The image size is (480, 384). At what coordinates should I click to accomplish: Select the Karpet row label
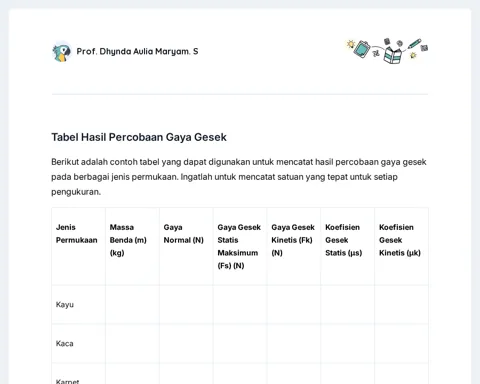67,381
